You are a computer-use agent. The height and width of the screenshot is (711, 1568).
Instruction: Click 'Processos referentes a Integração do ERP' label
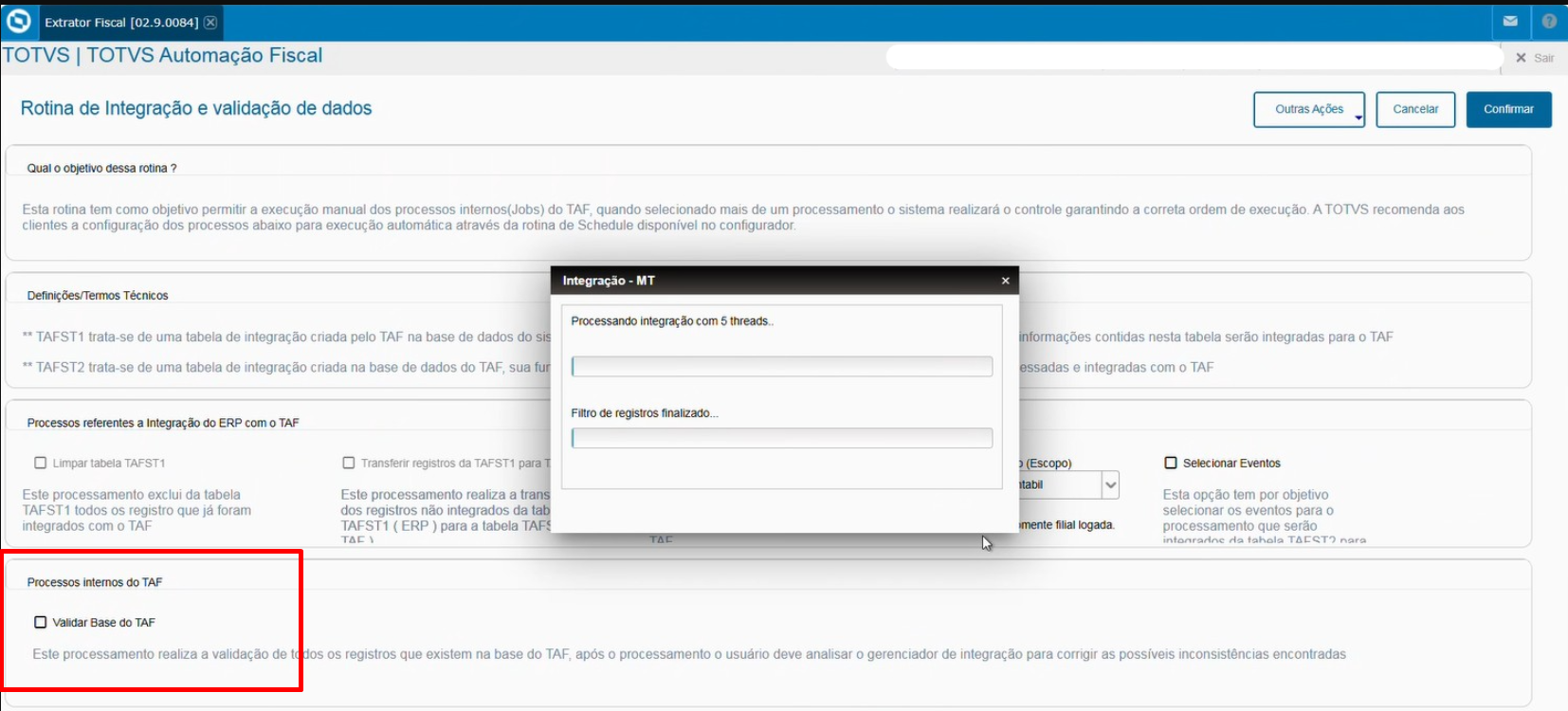coord(163,423)
